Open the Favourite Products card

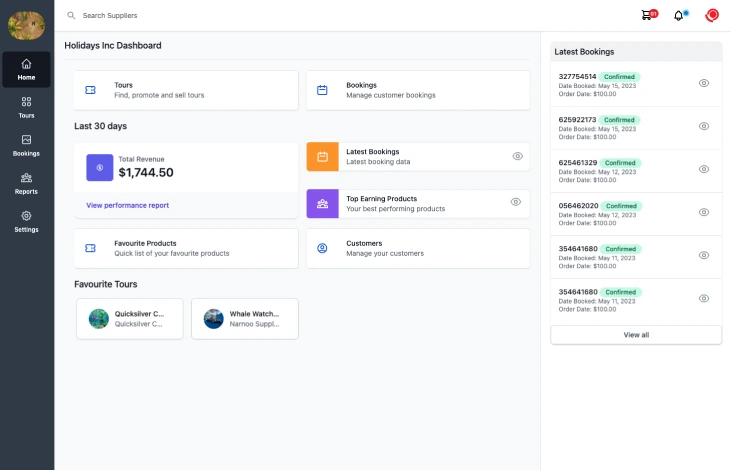pyautogui.click(x=186, y=248)
